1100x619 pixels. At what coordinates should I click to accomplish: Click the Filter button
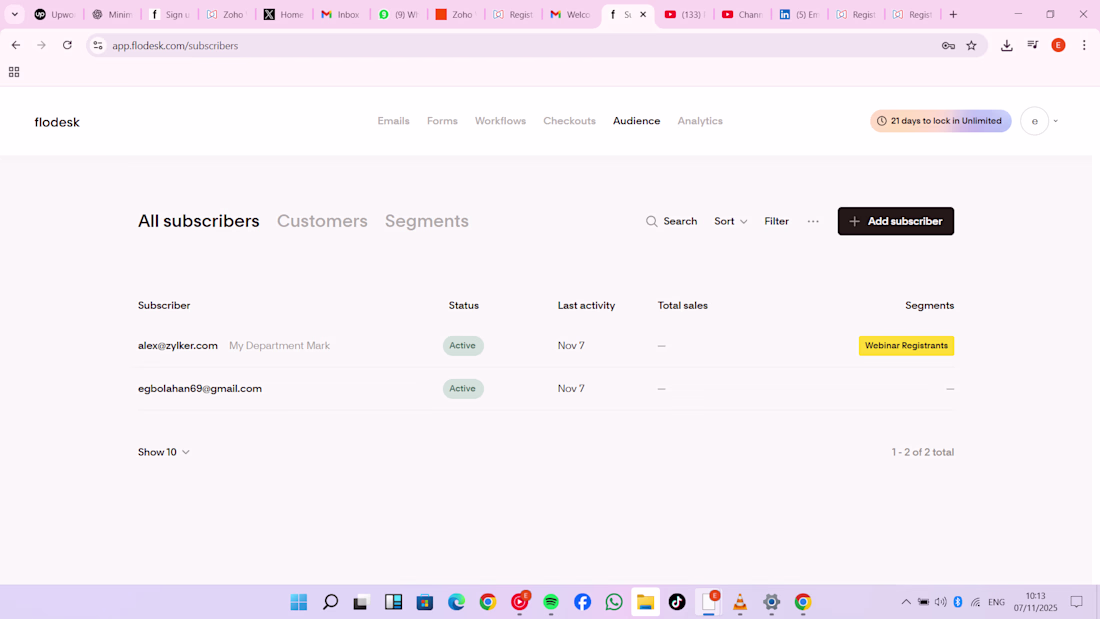tap(776, 221)
